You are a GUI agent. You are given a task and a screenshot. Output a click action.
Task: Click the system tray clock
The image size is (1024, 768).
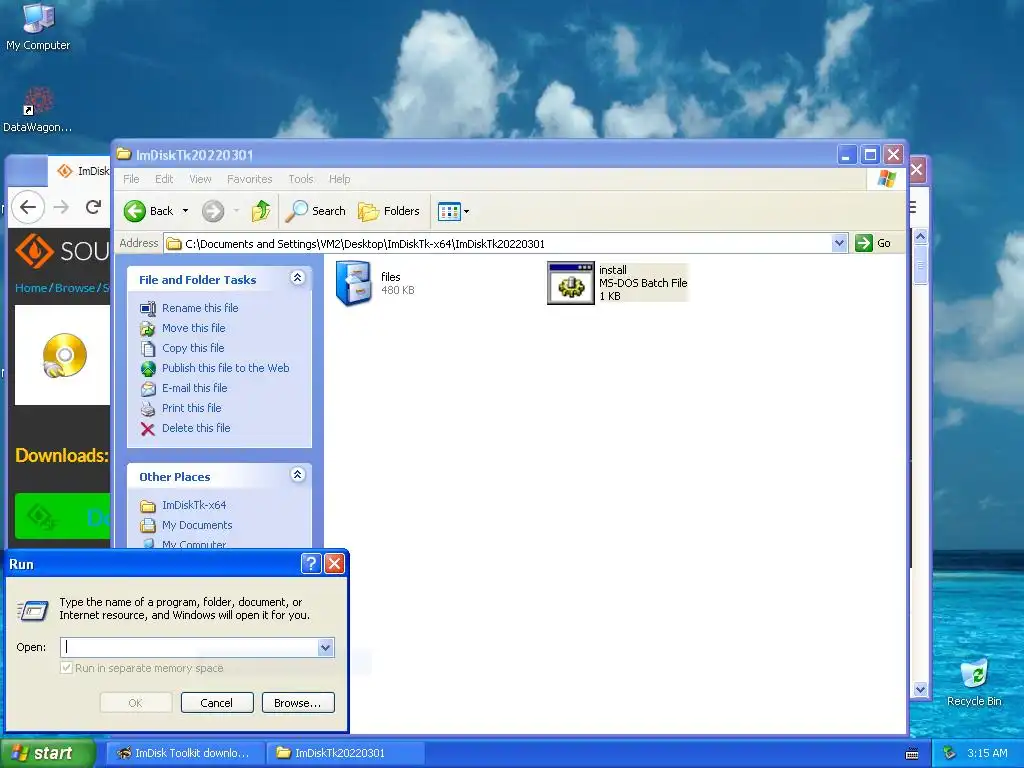[x=987, y=753]
